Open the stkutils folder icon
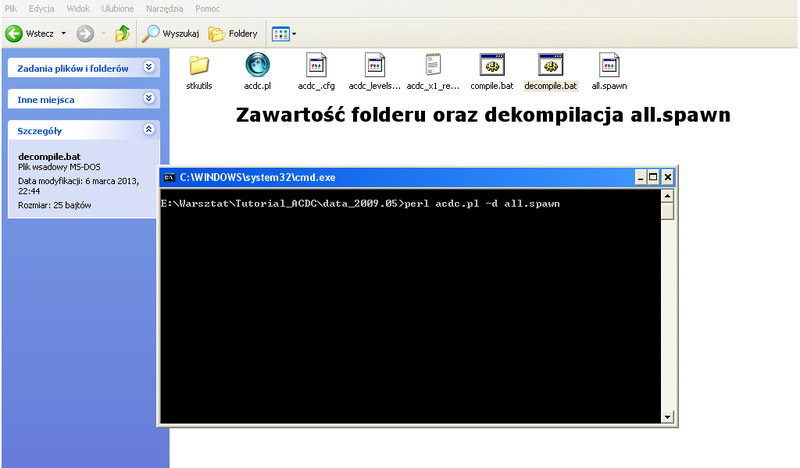The width and height of the screenshot is (800, 468). point(199,65)
